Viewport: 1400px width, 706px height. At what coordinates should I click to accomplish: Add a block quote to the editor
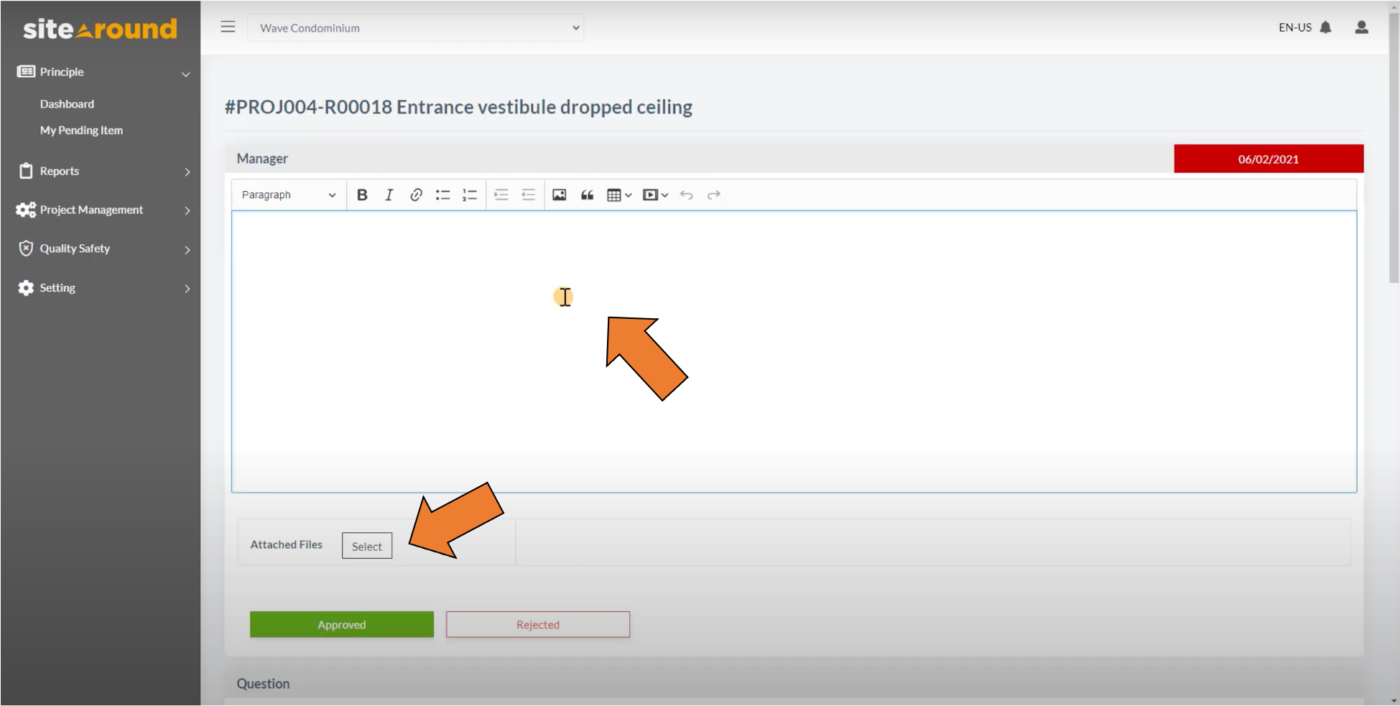(587, 194)
